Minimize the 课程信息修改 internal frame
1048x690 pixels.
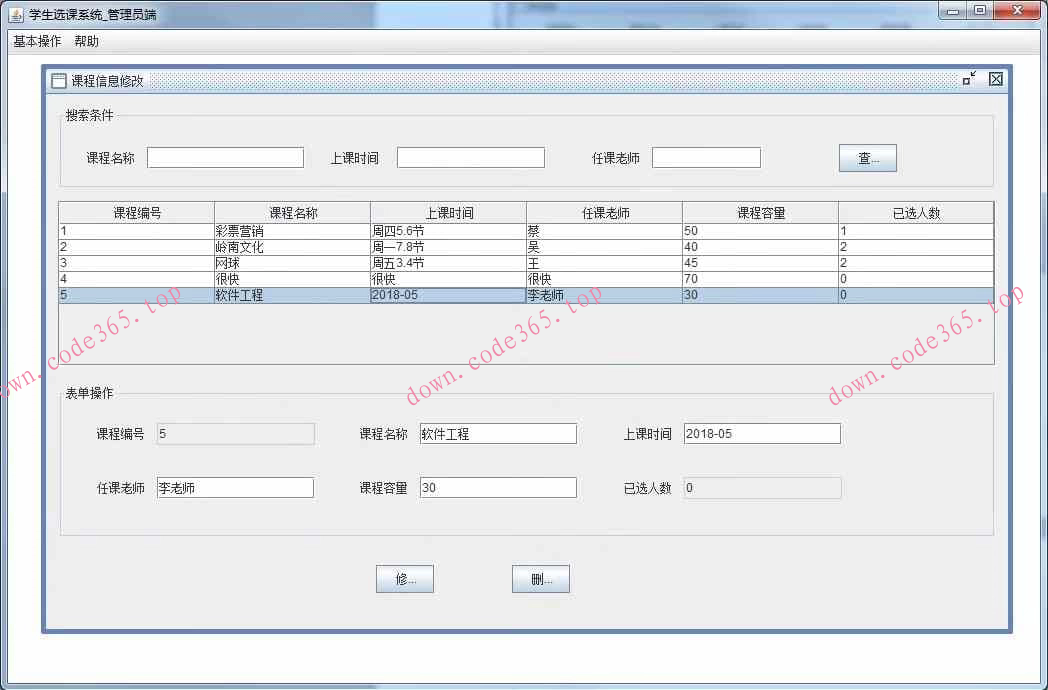click(x=969, y=79)
